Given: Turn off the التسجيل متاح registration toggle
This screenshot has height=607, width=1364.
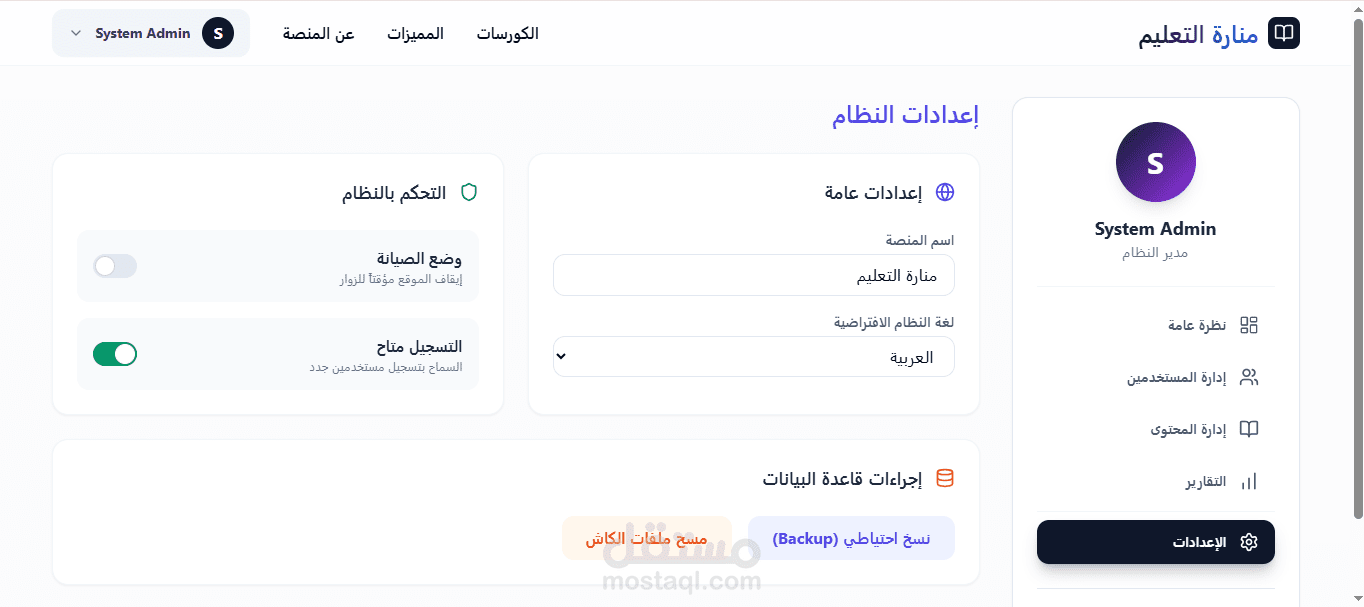Looking at the screenshot, I should click(x=115, y=354).
